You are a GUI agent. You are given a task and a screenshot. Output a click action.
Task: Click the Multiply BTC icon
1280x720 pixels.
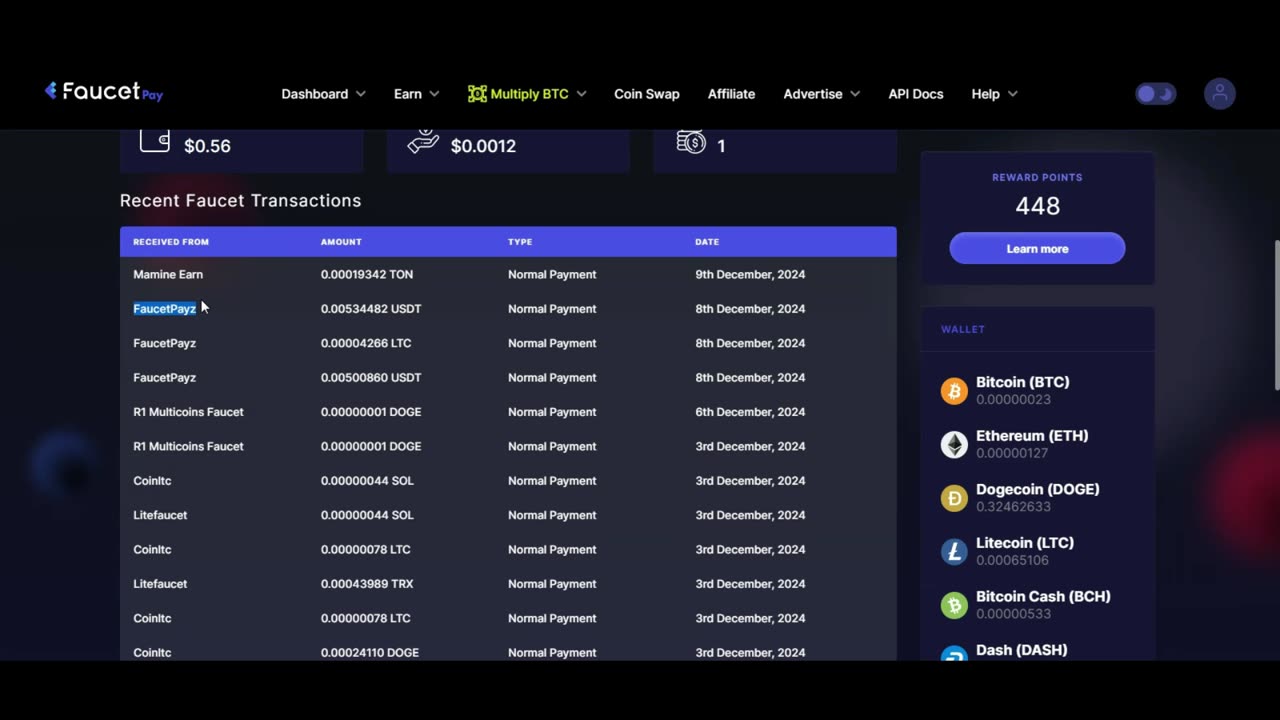coord(477,94)
